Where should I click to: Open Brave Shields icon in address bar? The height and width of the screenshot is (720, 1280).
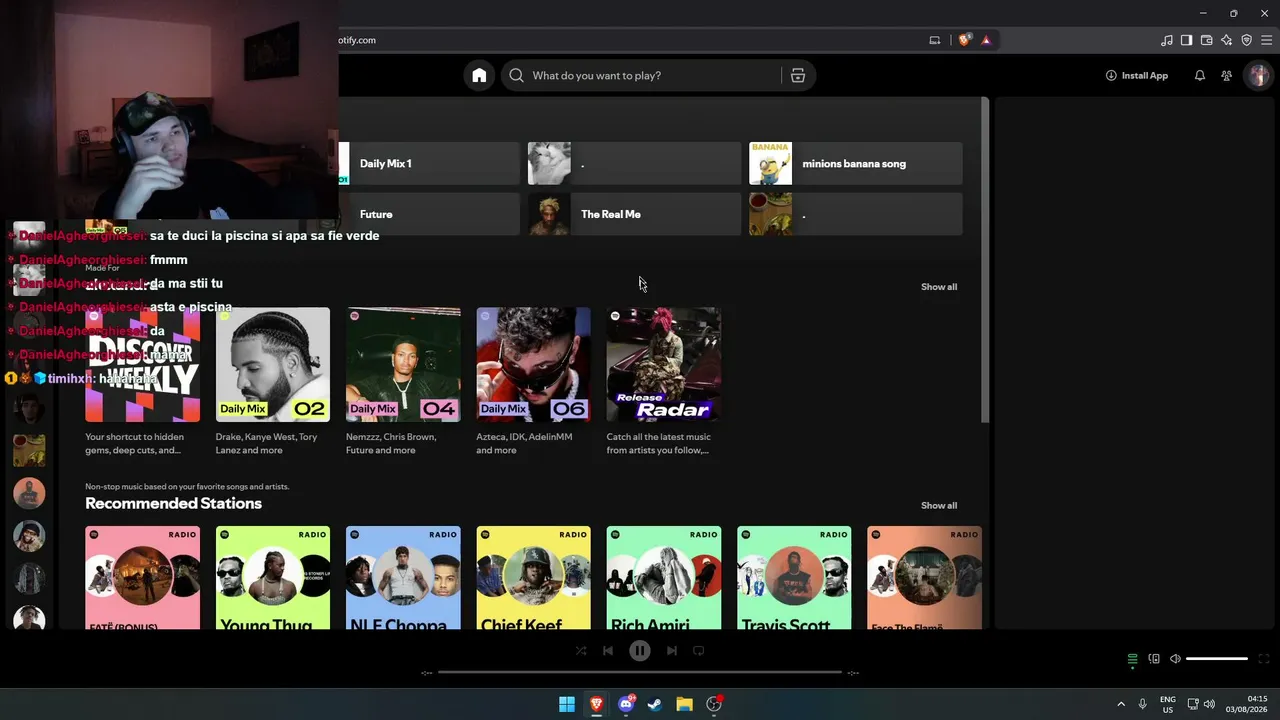coord(964,40)
